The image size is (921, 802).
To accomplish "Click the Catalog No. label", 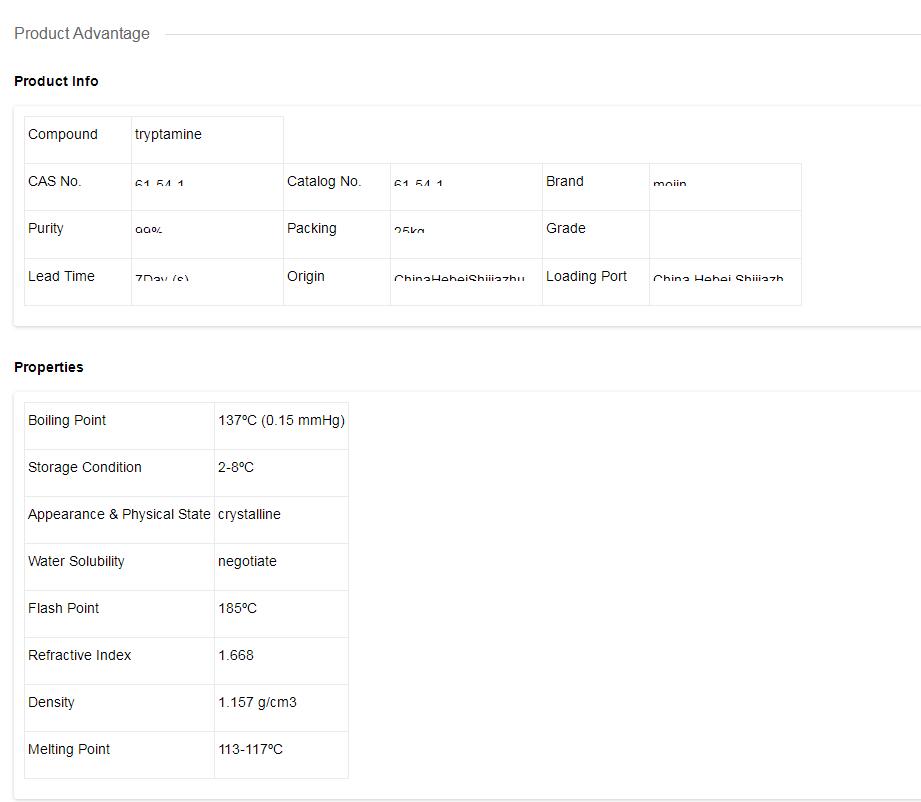I will point(324,181).
